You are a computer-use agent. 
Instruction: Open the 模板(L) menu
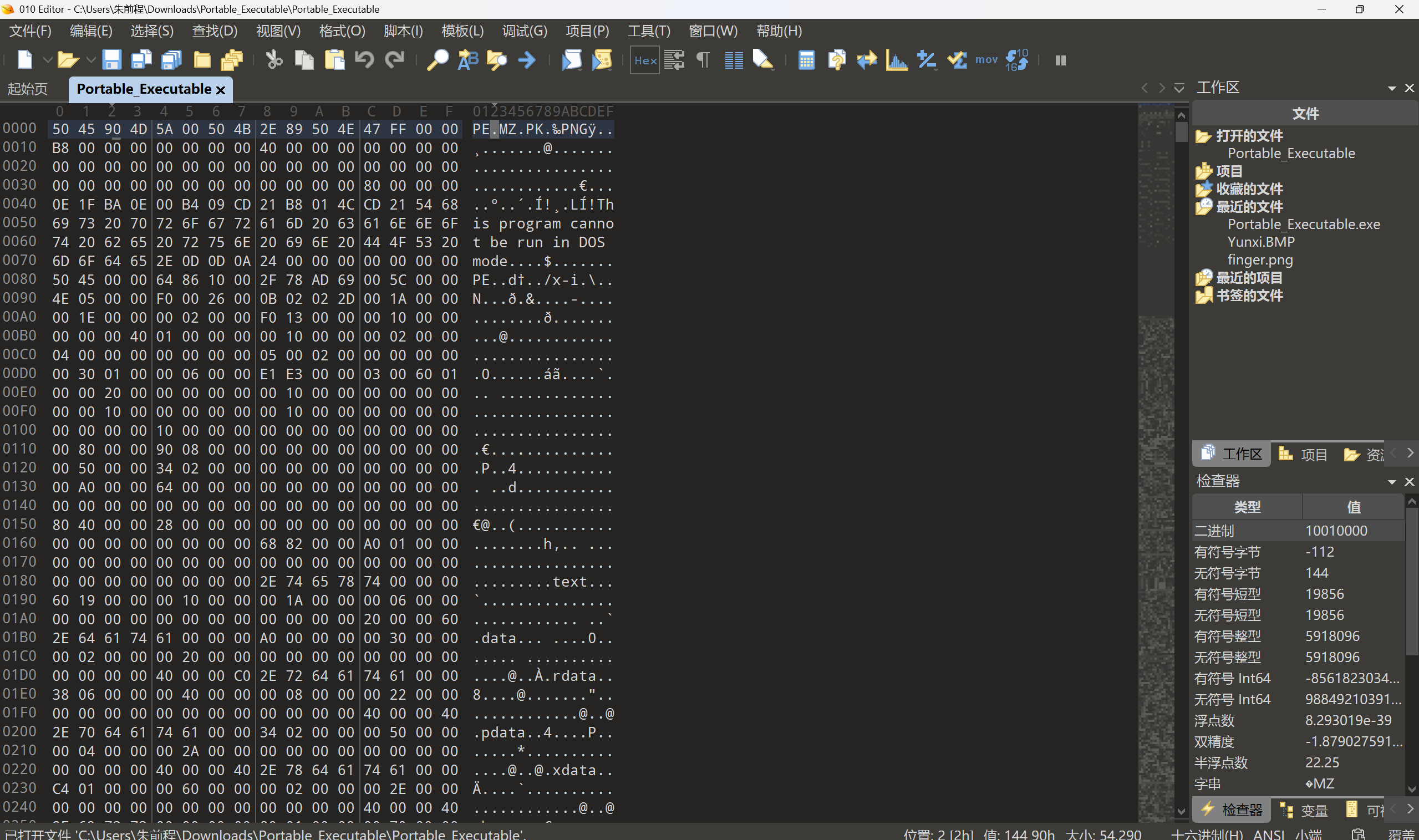(462, 31)
